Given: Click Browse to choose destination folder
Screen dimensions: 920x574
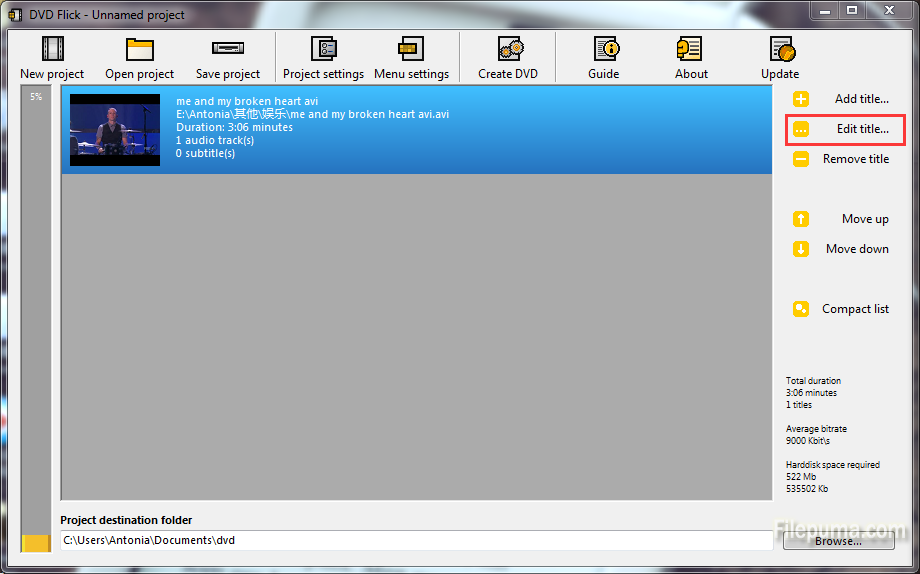Looking at the screenshot, I should click(x=838, y=540).
